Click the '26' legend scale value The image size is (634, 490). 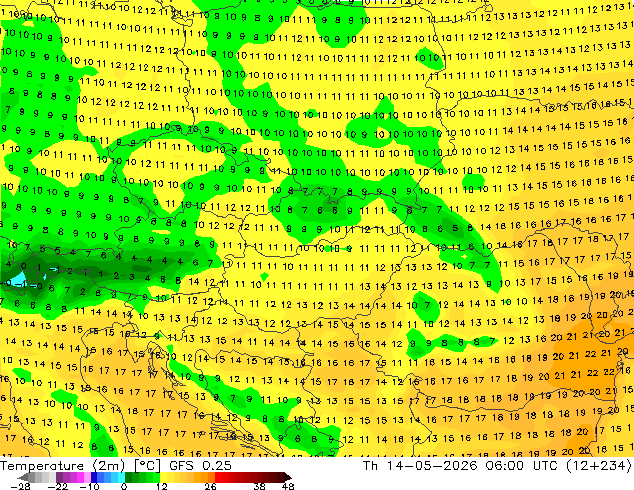coord(210,486)
